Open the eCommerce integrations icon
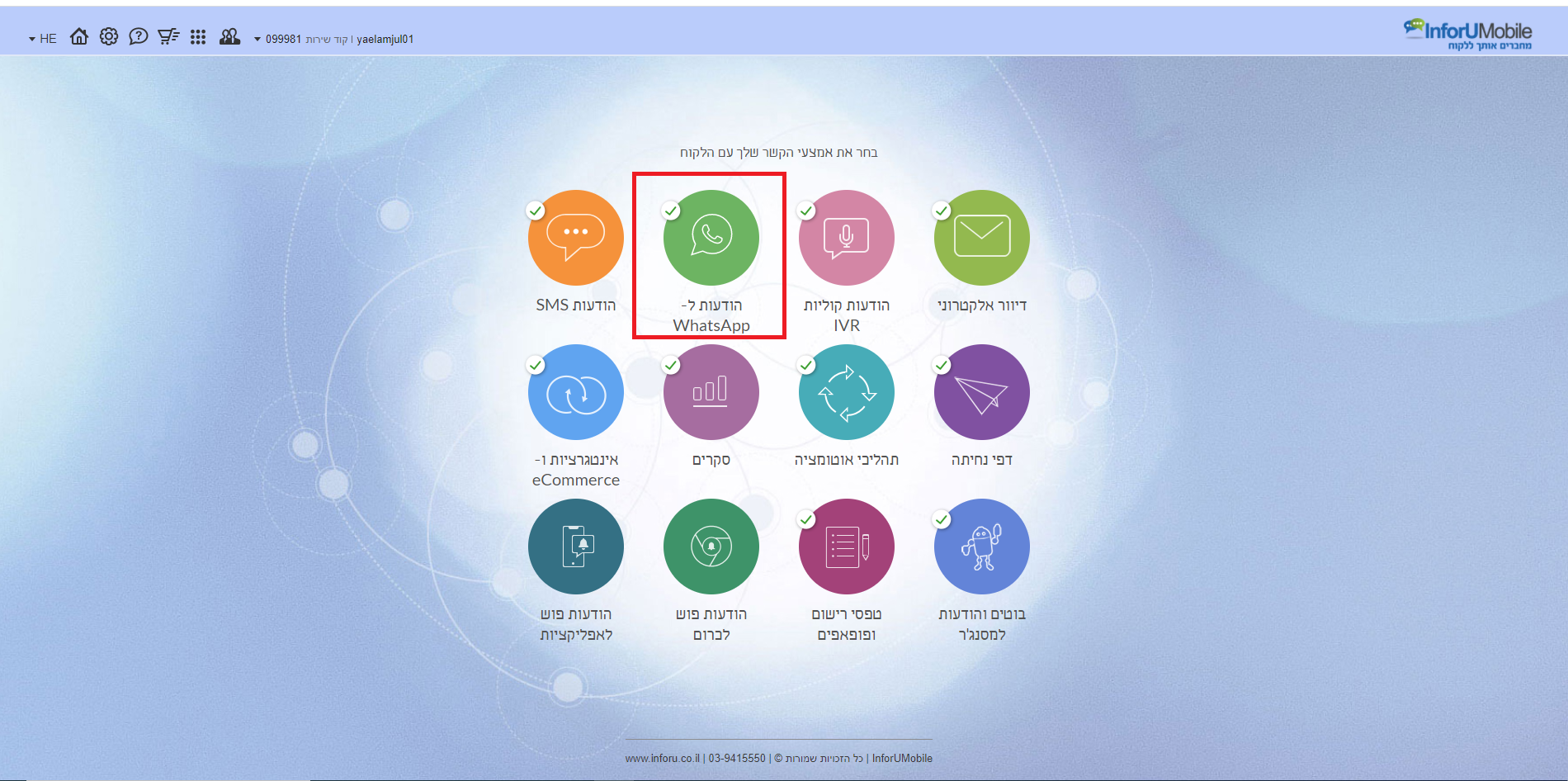1568x781 pixels. 576,392
